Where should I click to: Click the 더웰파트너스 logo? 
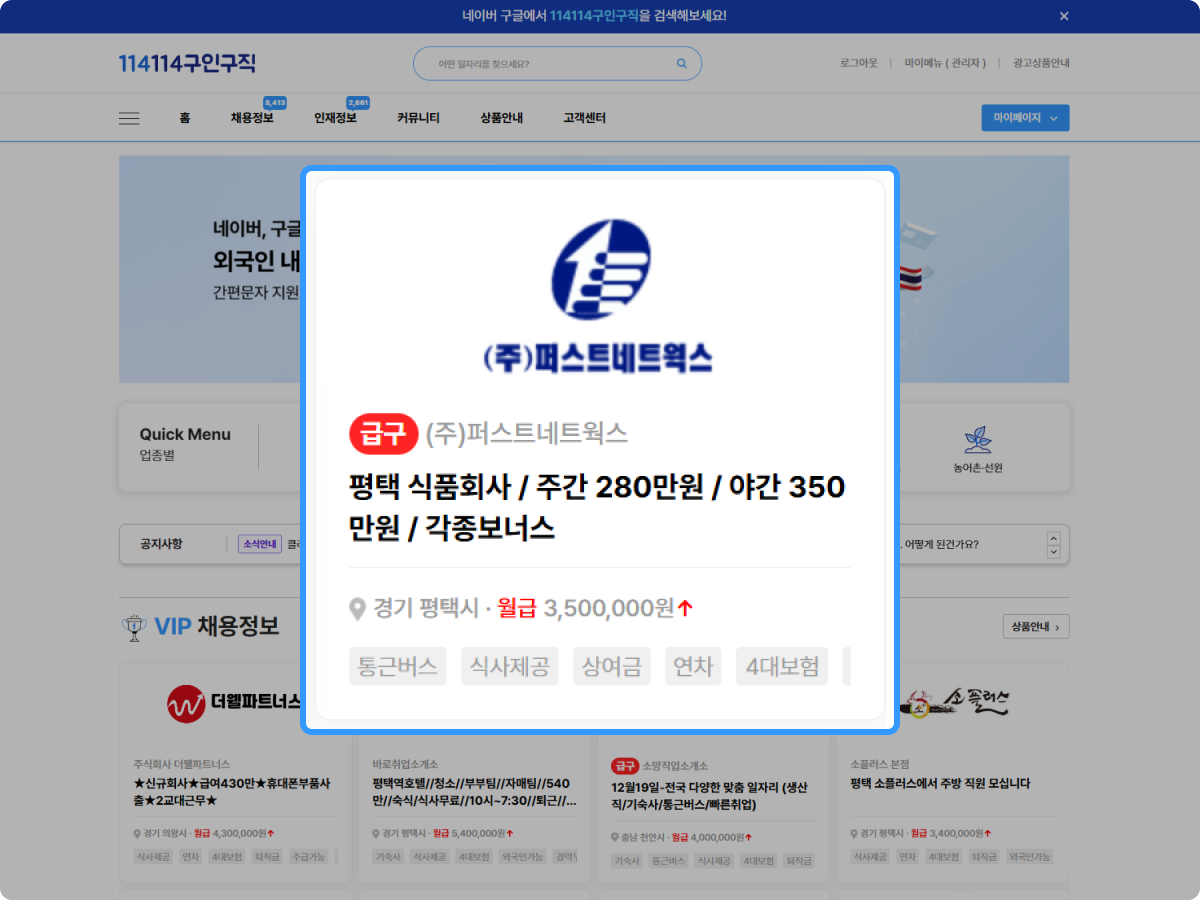coord(234,703)
